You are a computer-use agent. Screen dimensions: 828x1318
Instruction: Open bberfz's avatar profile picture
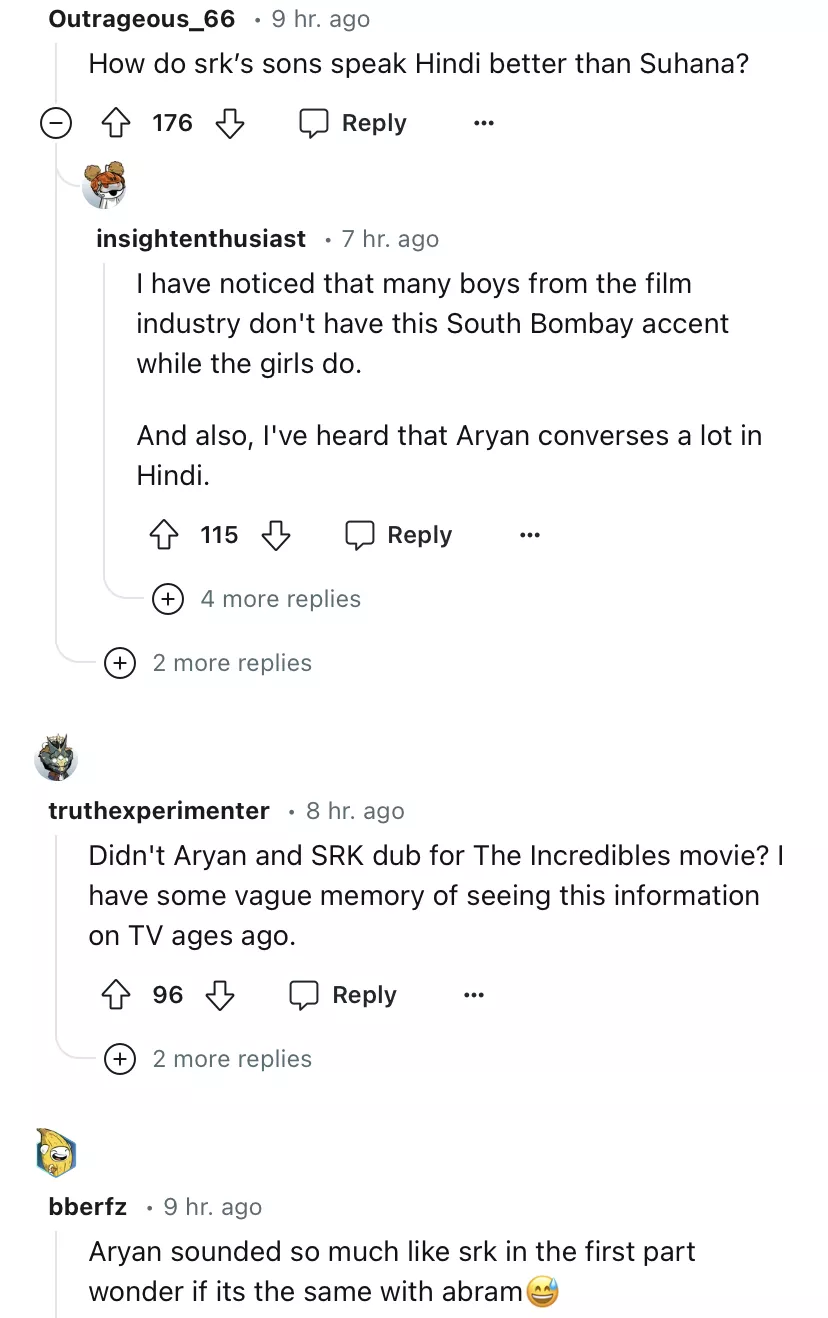[56, 1151]
